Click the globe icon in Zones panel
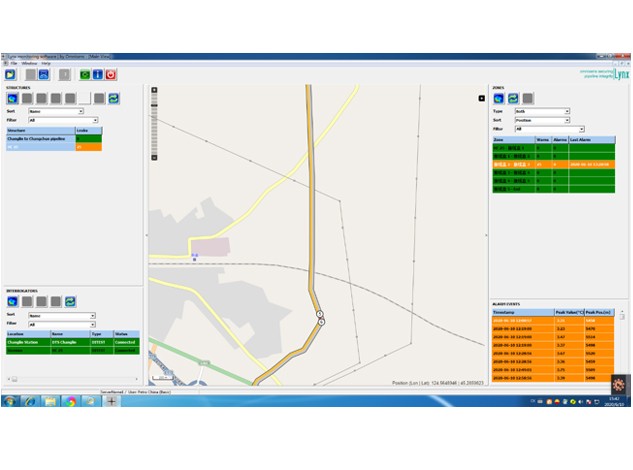The width and height of the screenshot is (633, 470). [498, 98]
